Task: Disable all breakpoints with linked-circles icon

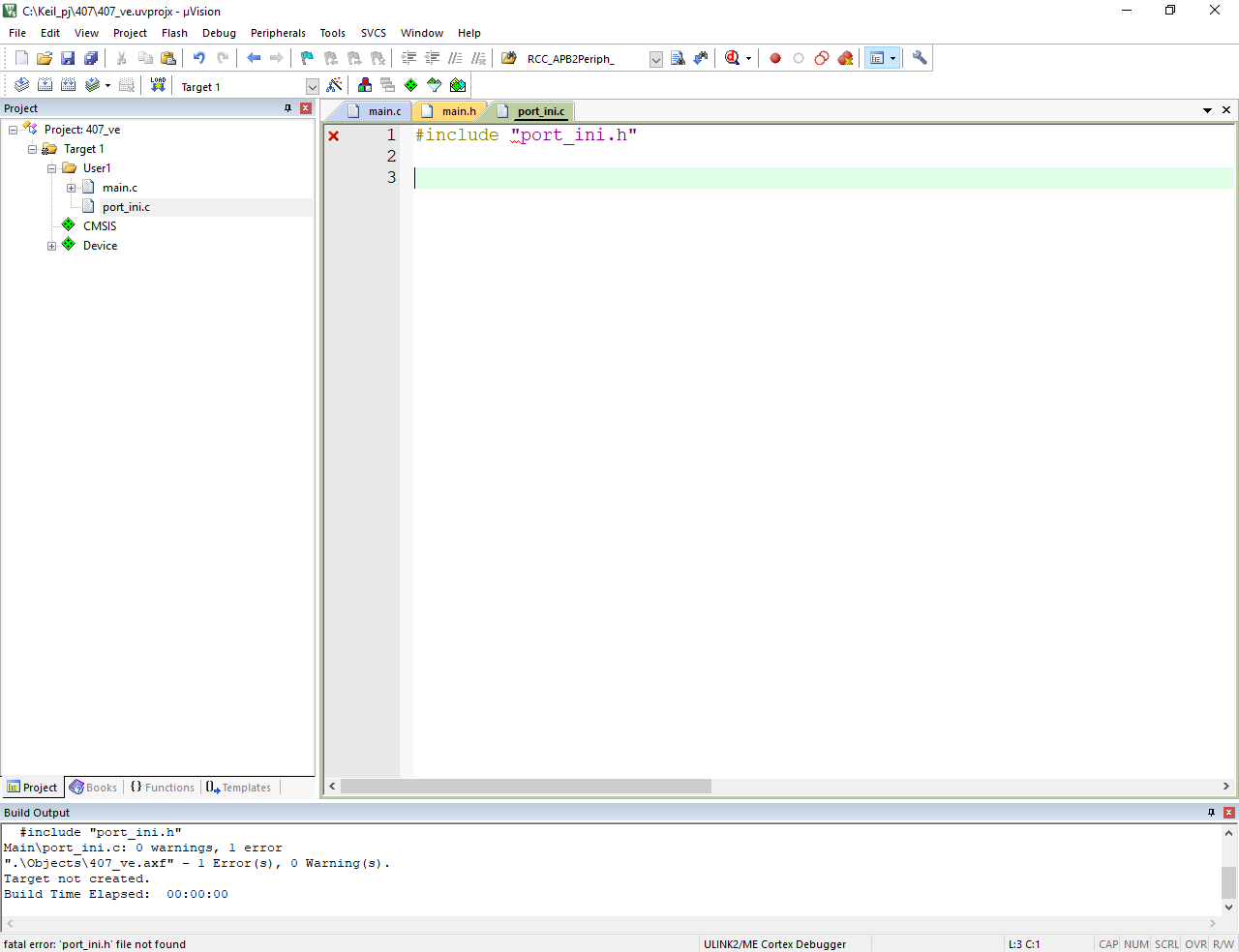Action: [822, 58]
